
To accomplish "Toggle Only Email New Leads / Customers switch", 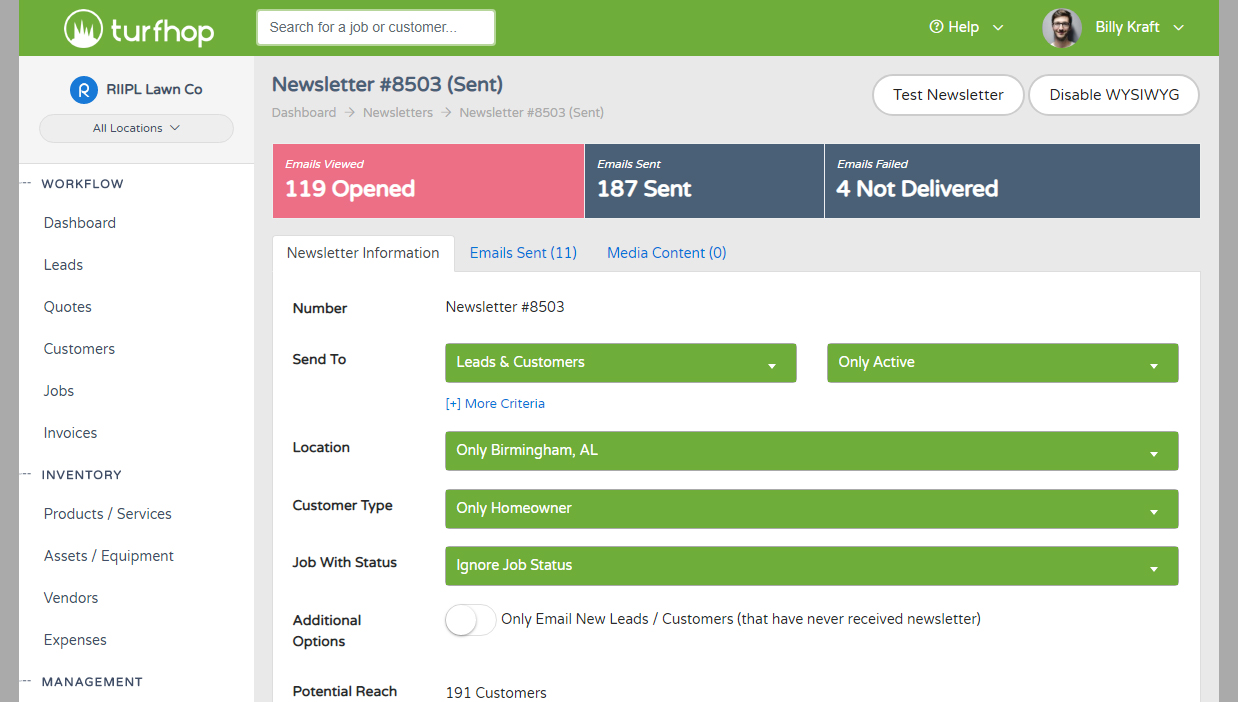I will click(x=470, y=620).
